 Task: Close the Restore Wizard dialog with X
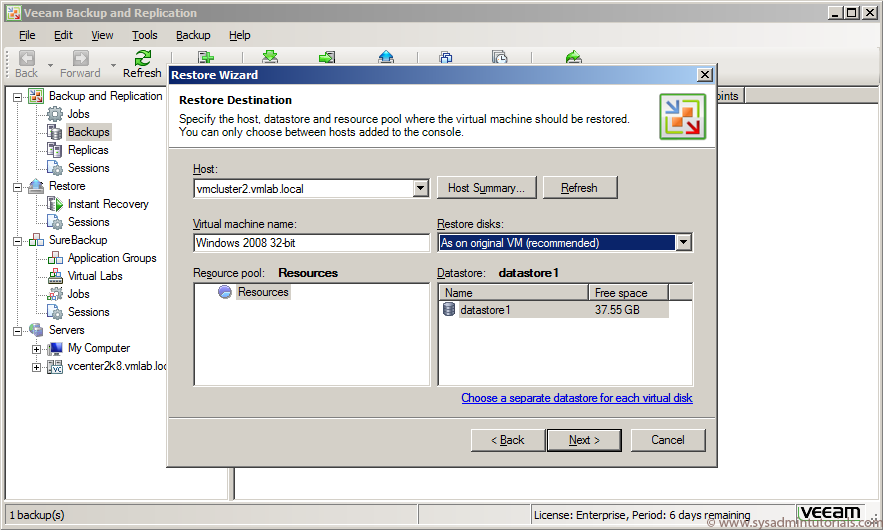tap(704, 75)
